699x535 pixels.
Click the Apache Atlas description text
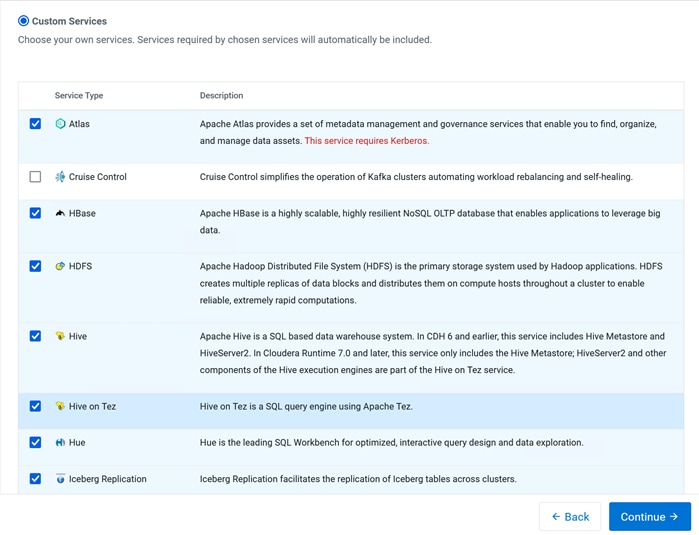click(x=428, y=132)
